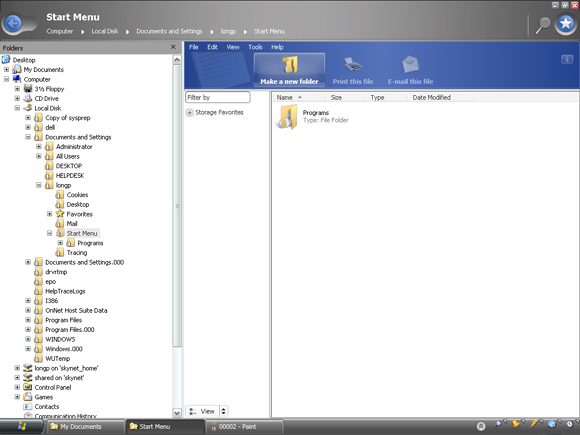The width and height of the screenshot is (580, 435).
Task: Click the View button at bottom
Action: (202, 411)
